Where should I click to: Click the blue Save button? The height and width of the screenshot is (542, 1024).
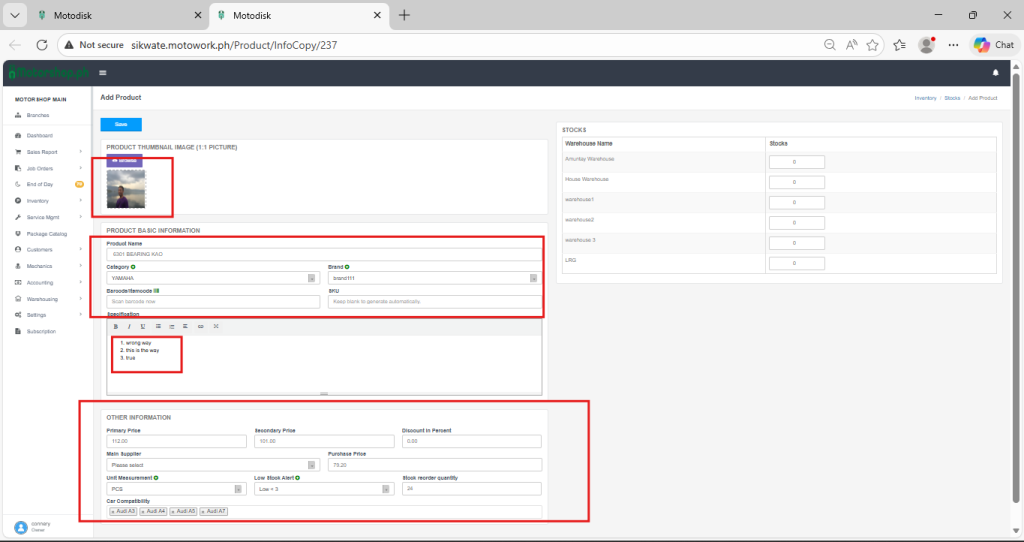121,124
